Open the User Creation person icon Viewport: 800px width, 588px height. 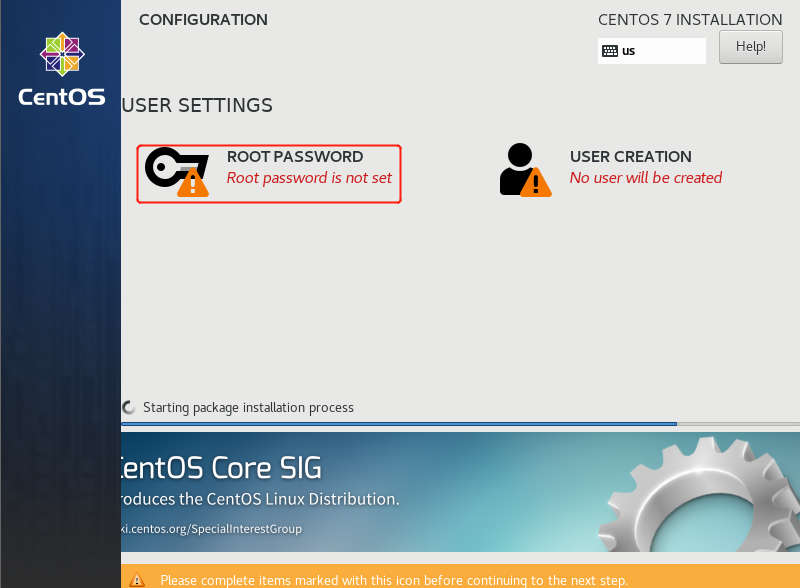525,170
